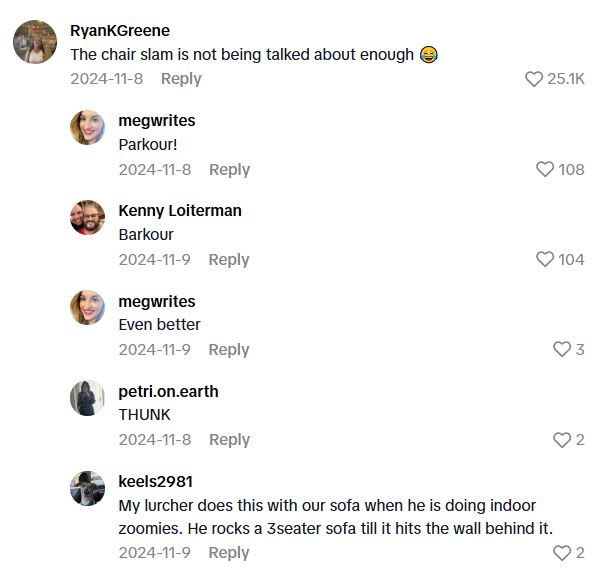Like keels2981's lurcher sofa comment
This screenshot has width=602, height=575.
coord(561,553)
